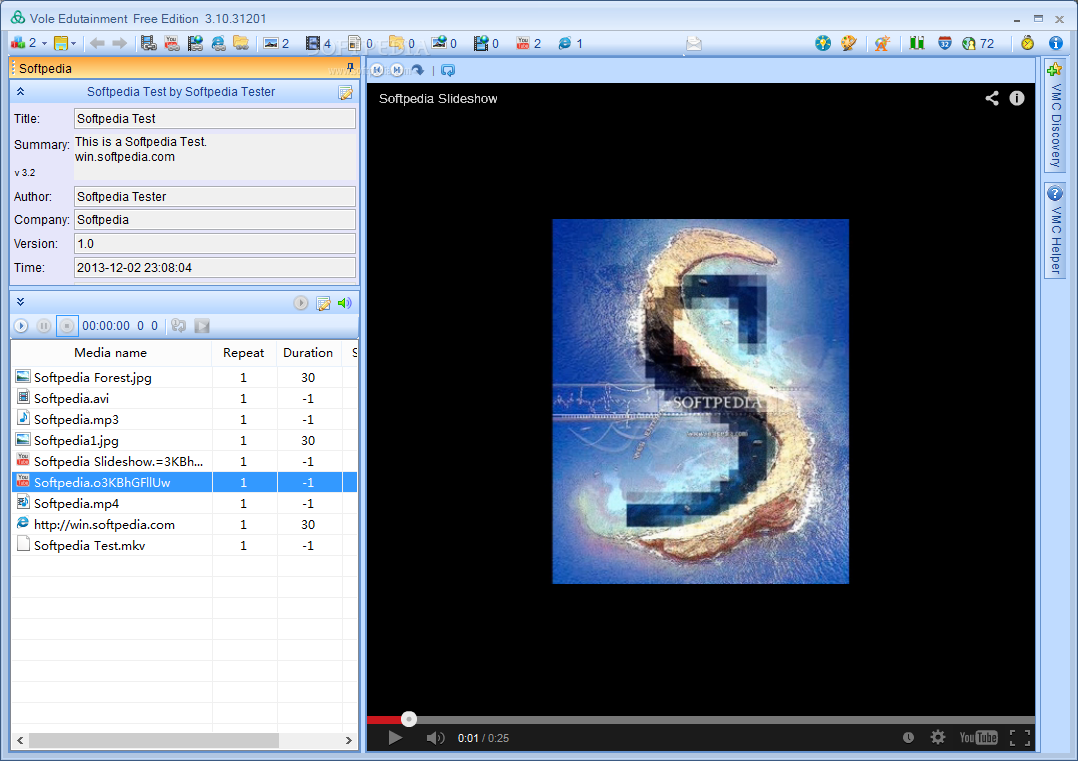Image resolution: width=1078 pixels, height=761 pixels.
Task: Pause the playlist playback
Action: click(x=44, y=326)
